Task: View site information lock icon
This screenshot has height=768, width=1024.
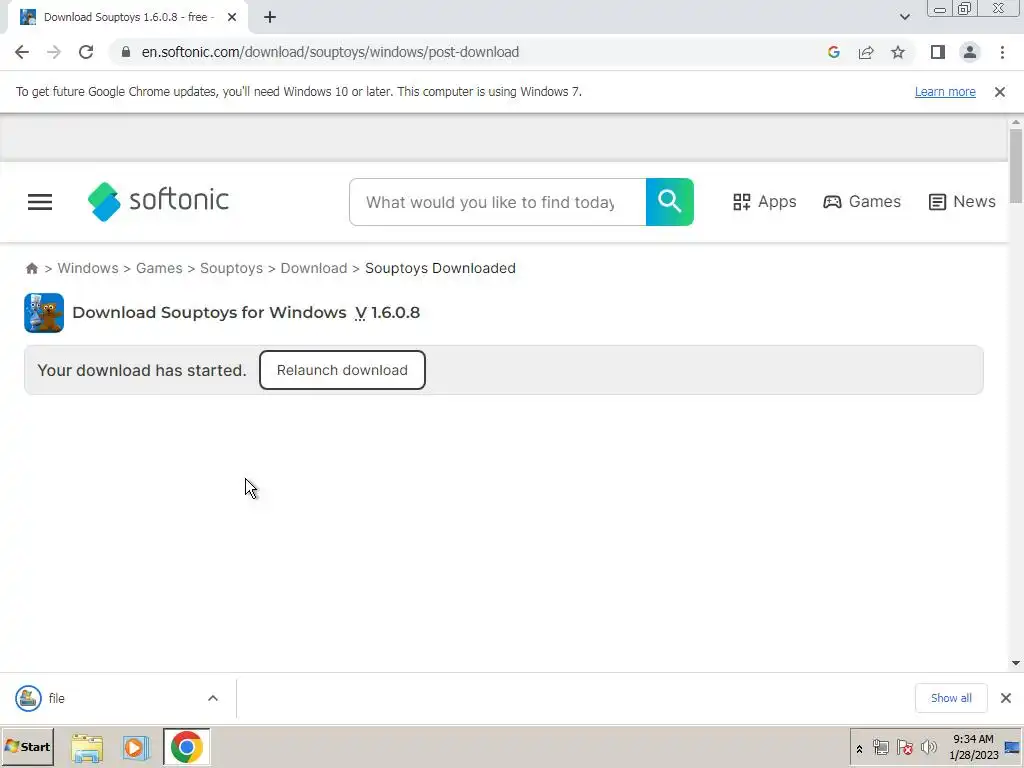Action: click(126, 52)
